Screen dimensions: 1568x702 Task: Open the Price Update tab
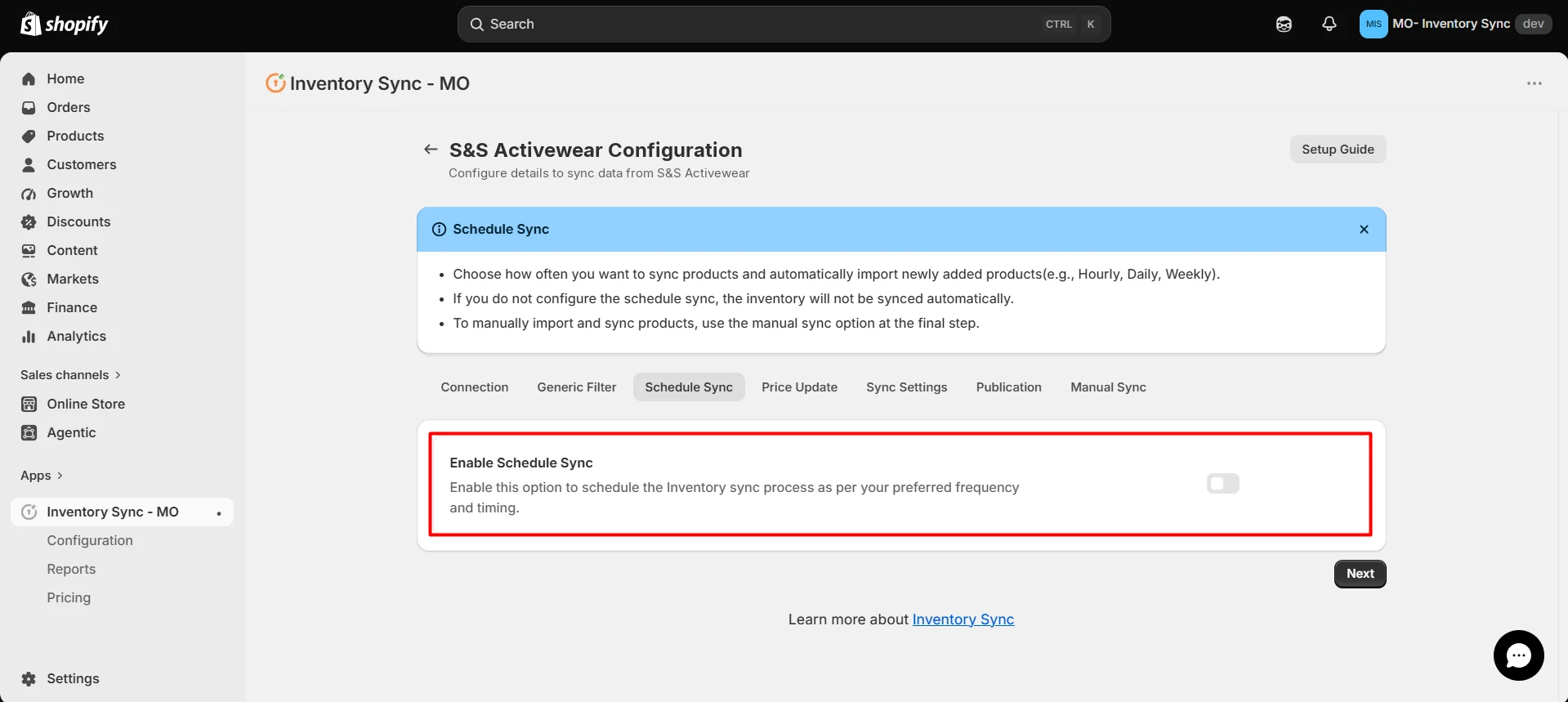coord(799,387)
